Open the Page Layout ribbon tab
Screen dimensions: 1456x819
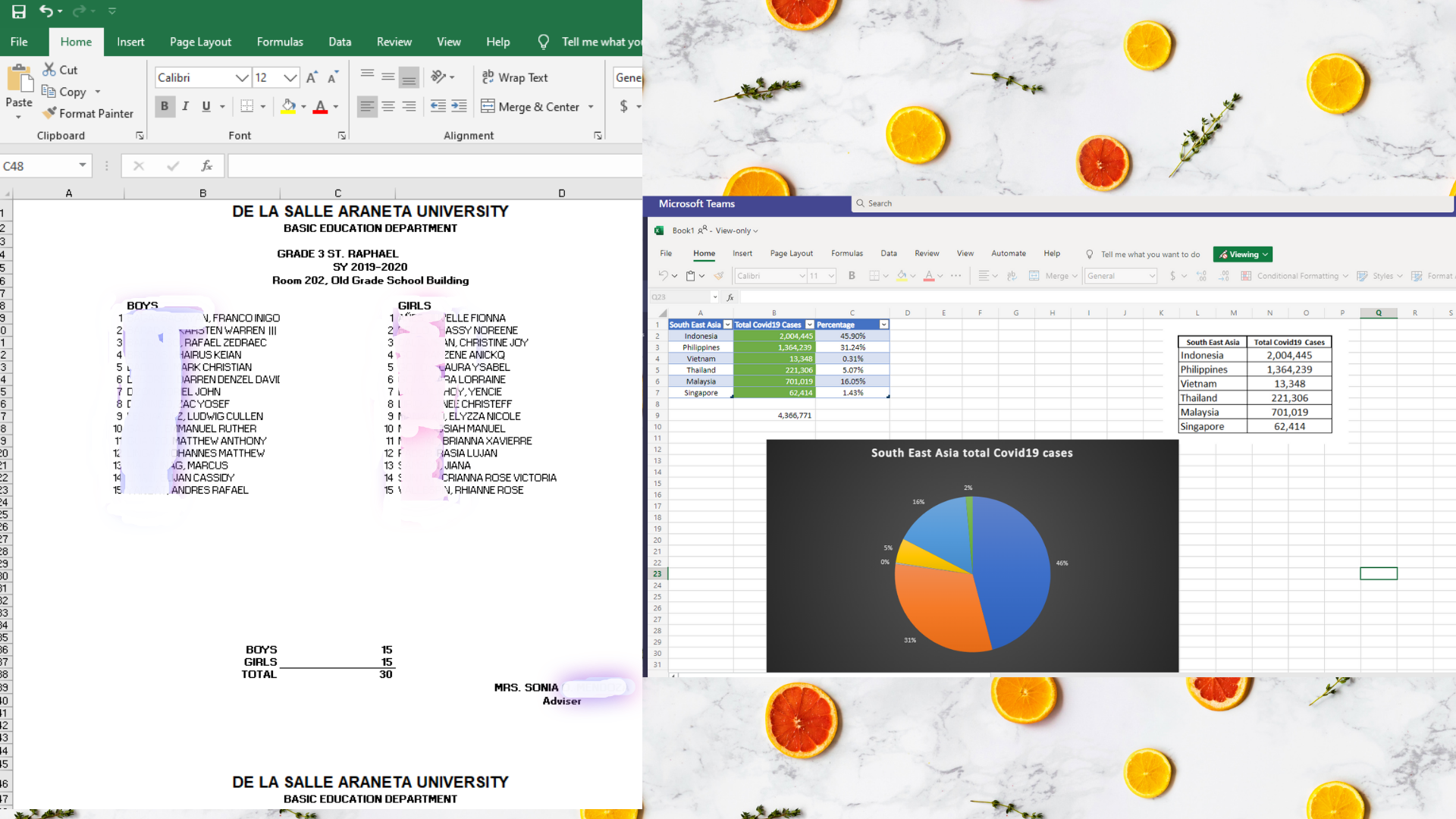[x=200, y=42]
